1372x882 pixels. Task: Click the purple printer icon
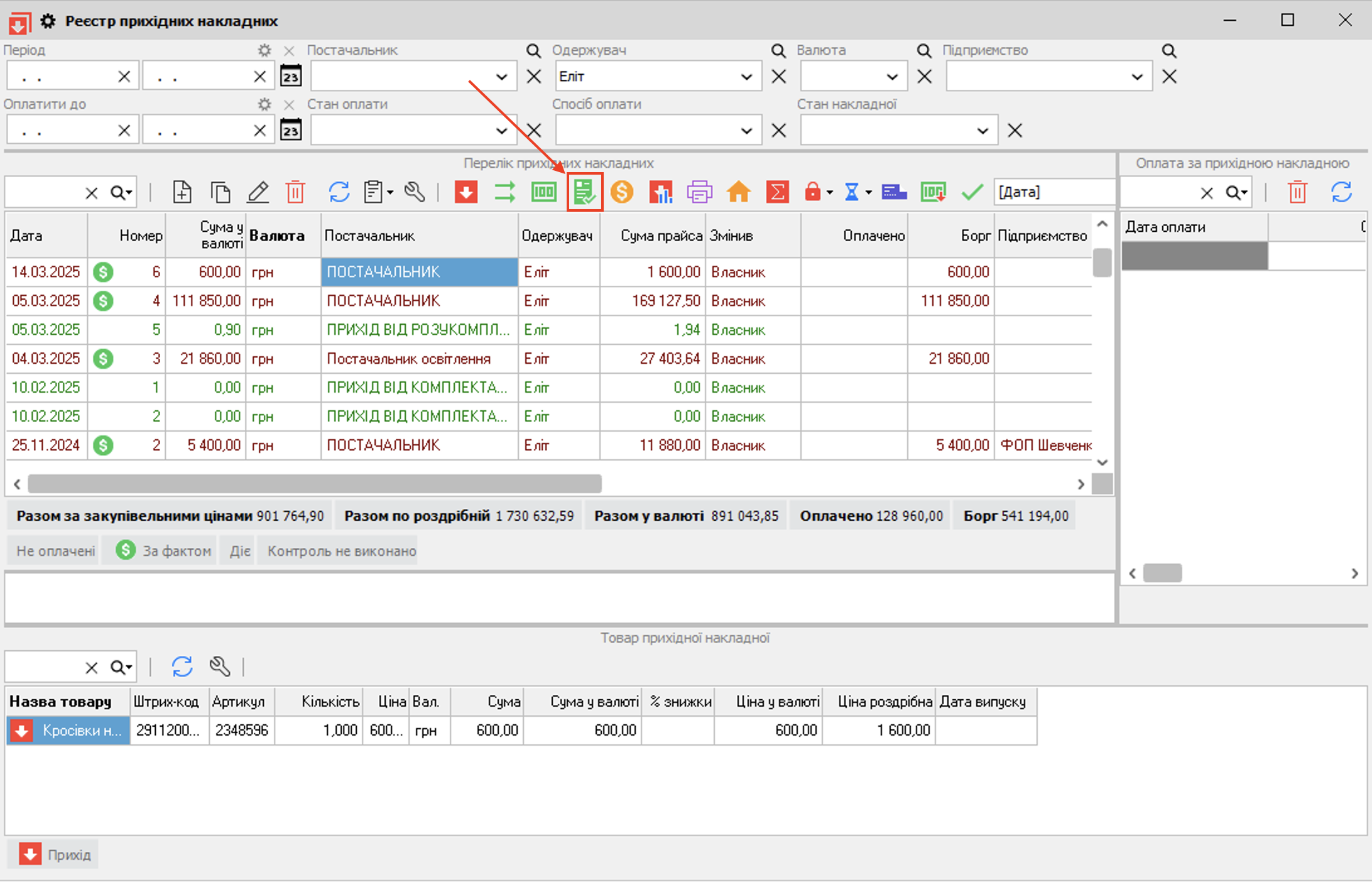[699, 192]
